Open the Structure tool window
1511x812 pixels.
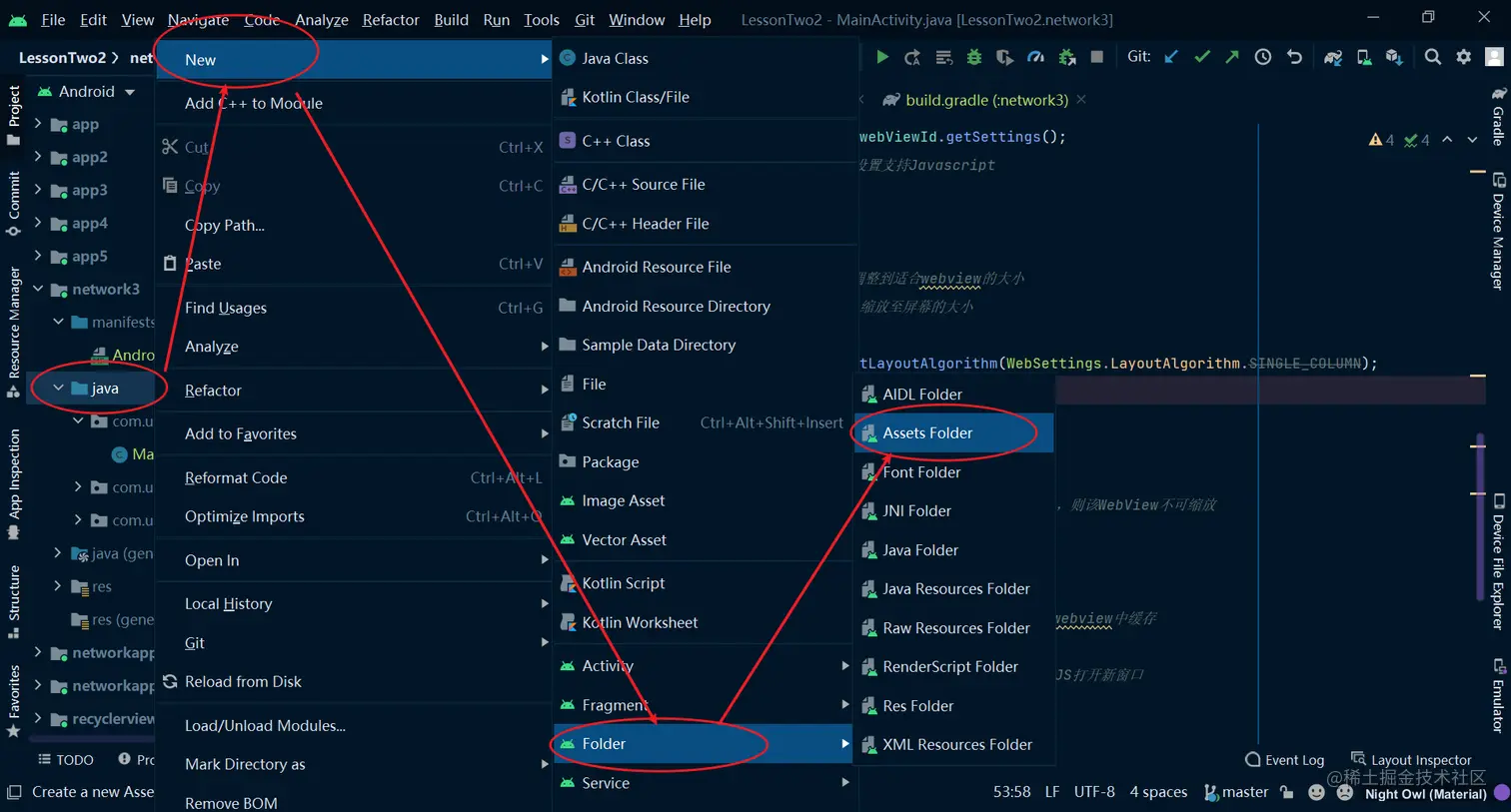point(14,602)
